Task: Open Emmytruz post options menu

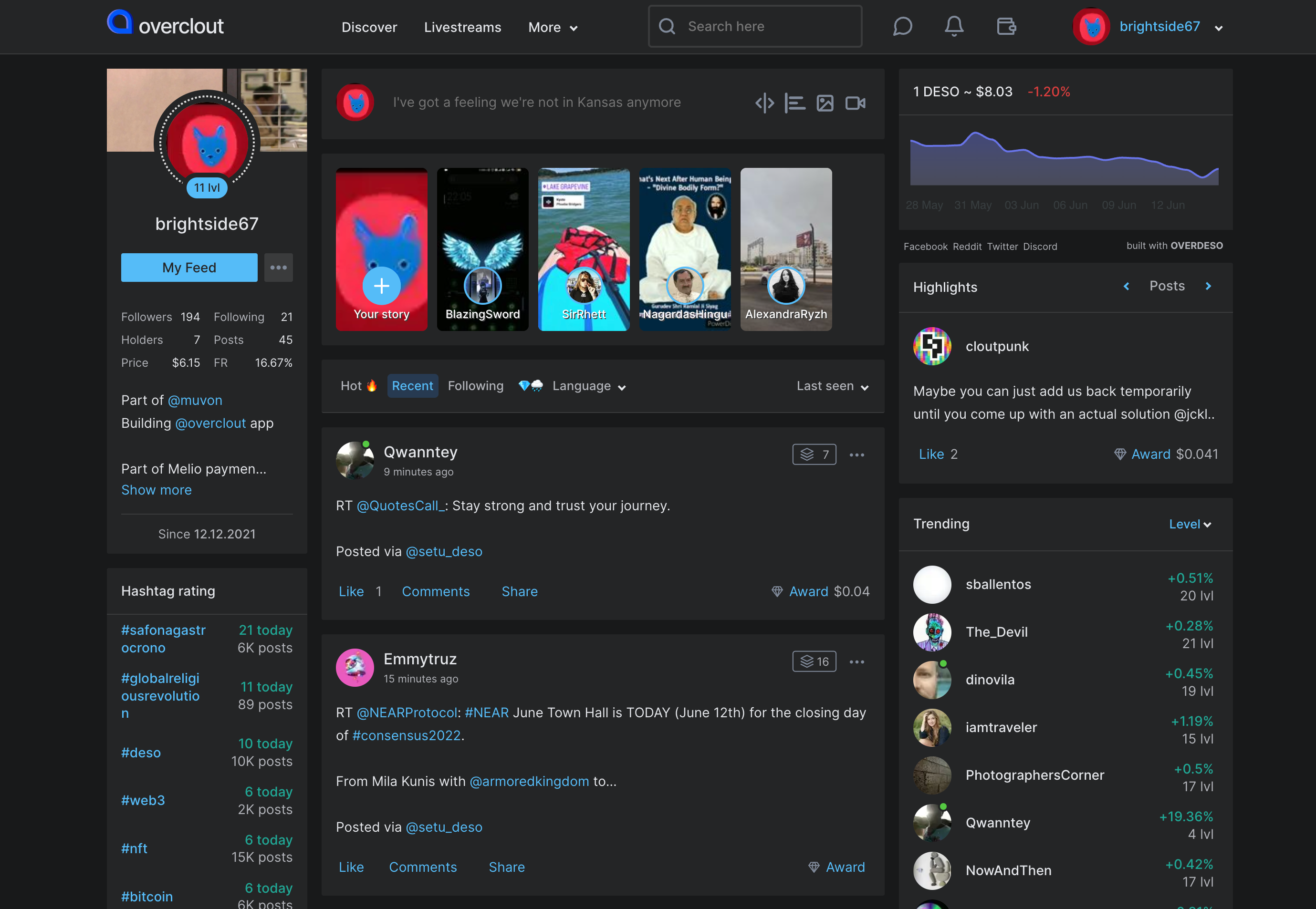Action: [x=857, y=662]
